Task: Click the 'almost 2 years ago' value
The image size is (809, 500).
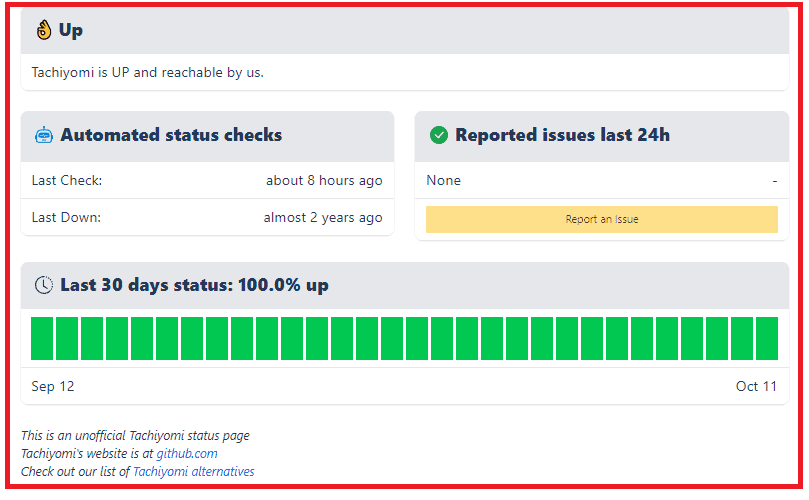Action: (323, 218)
